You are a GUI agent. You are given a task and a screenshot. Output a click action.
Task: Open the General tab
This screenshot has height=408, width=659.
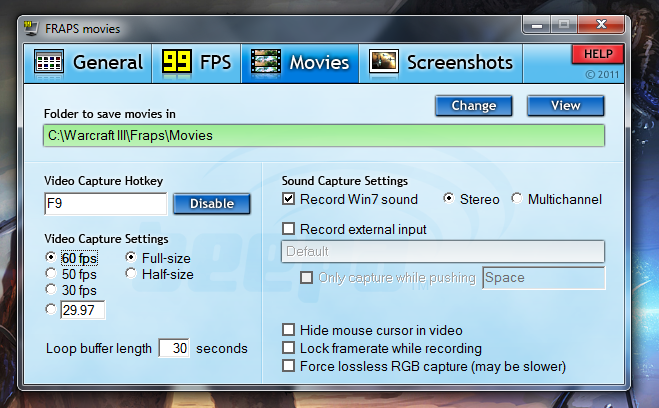[x=88, y=63]
